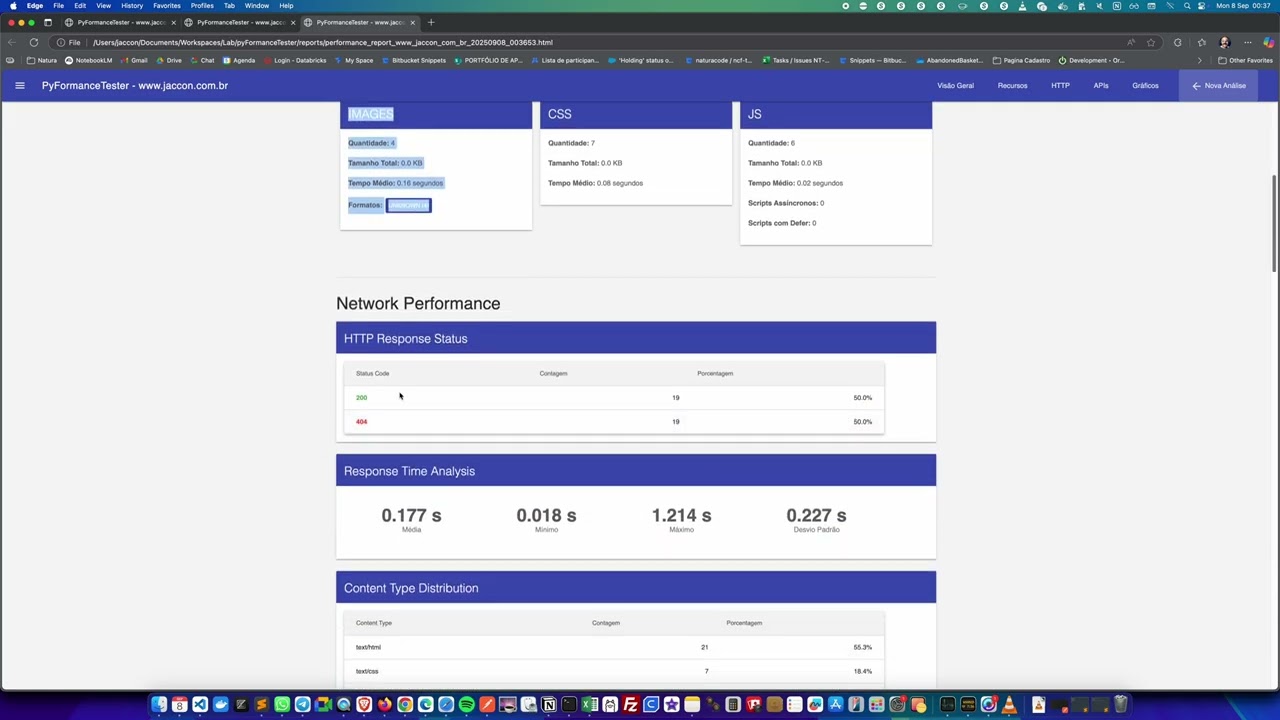This screenshot has height=720, width=1280.
Task: Click the favorites star in the address bar
Action: pyautogui.click(x=1151, y=42)
